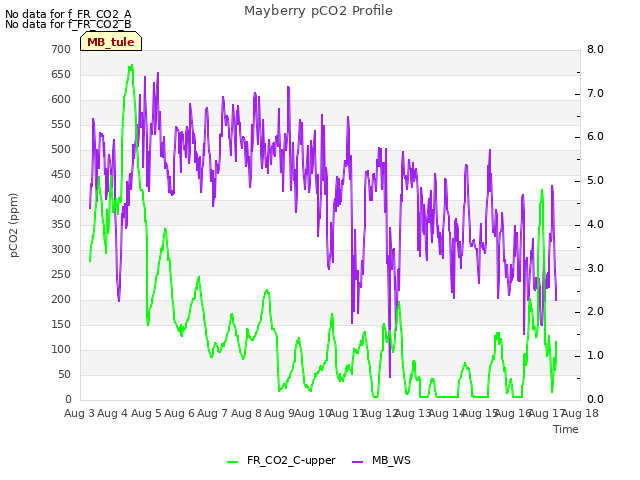Click the 650 left y-axis value
640x480 pixels.
[x=61, y=74]
